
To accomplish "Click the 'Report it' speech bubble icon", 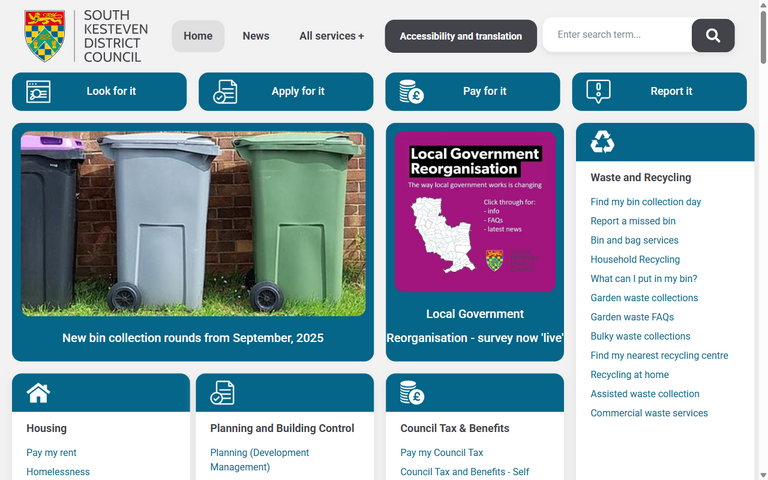I will pyautogui.click(x=598, y=92).
